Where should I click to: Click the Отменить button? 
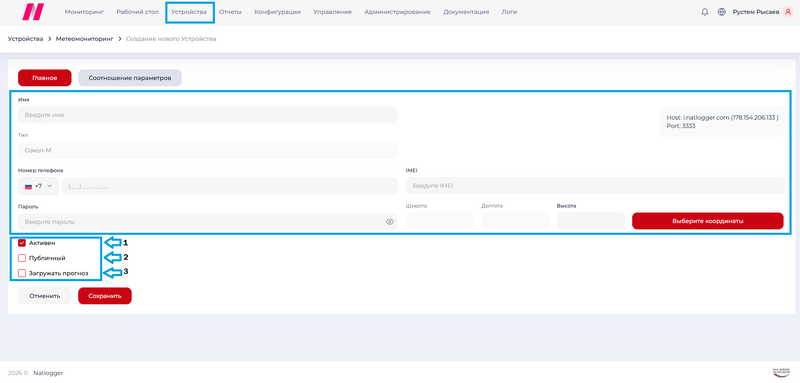click(x=45, y=296)
